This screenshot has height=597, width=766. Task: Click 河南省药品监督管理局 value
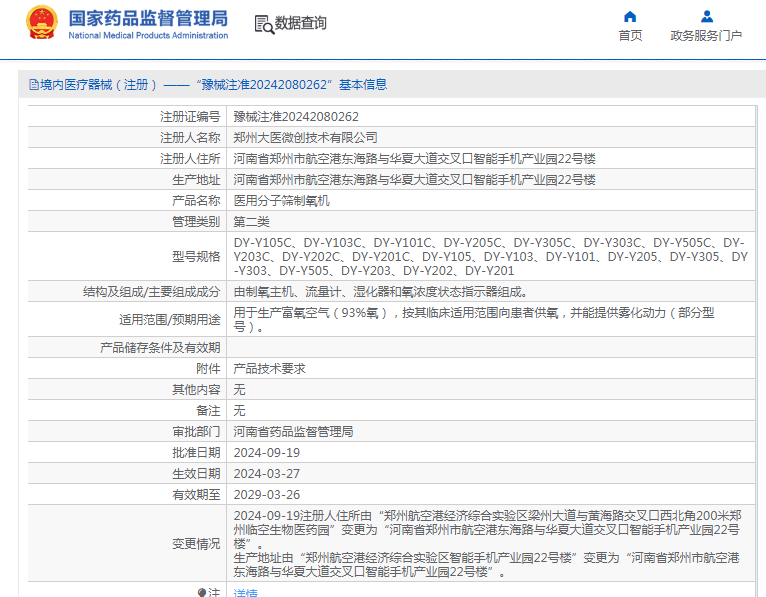point(293,432)
